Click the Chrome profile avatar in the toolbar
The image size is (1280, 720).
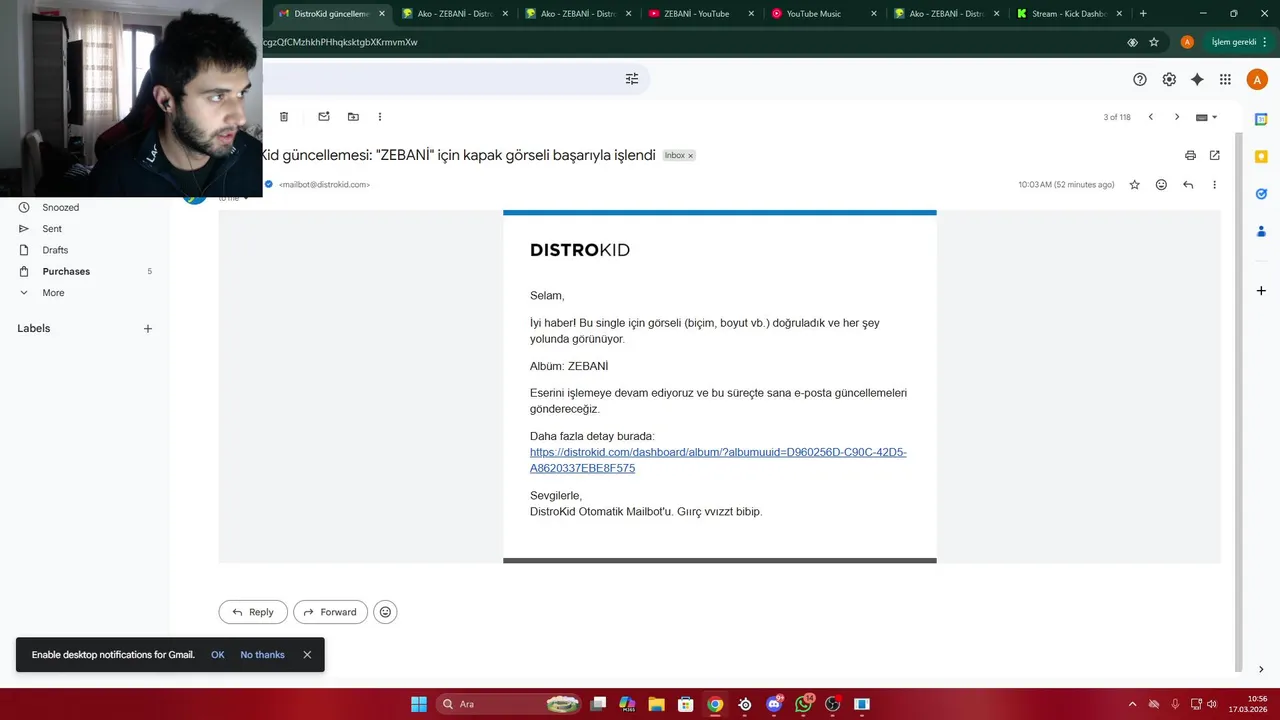pyautogui.click(x=1187, y=42)
